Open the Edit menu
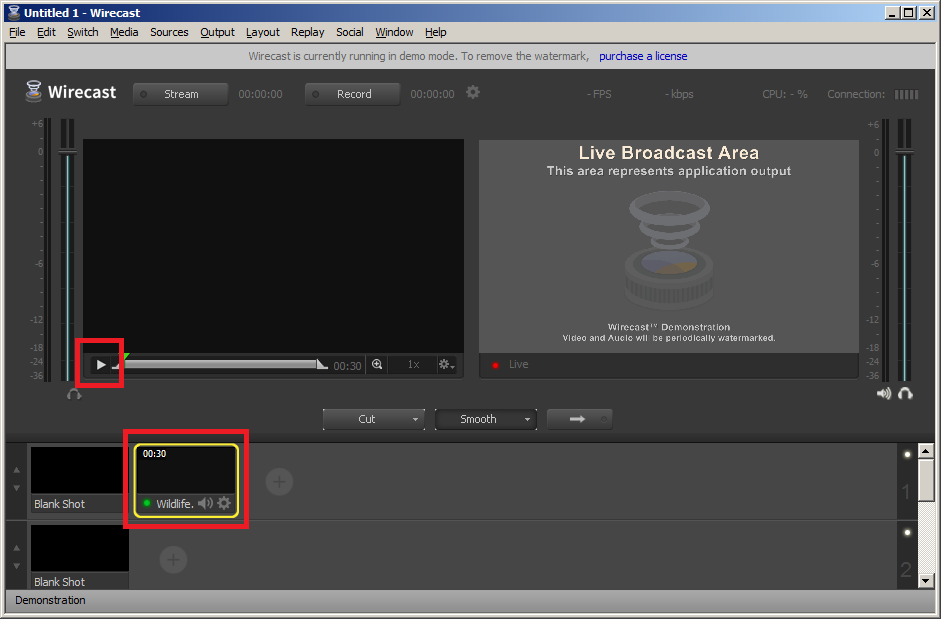This screenshot has height=619, width=941. pyautogui.click(x=46, y=32)
